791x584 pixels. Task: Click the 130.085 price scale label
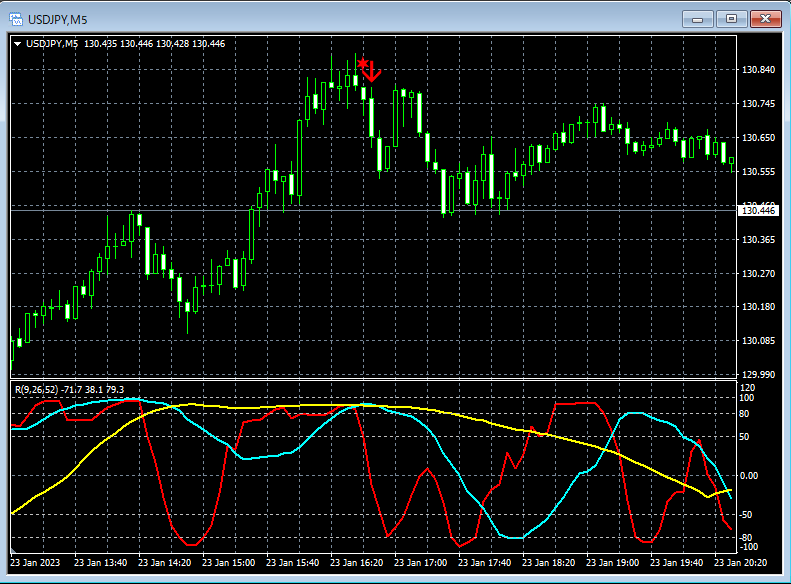pyautogui.click(x=758, y=340)
